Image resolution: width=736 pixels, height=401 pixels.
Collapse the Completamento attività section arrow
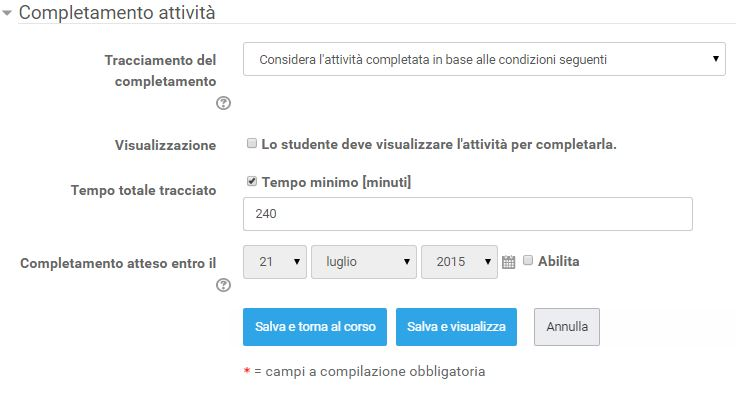pos(8,14)
